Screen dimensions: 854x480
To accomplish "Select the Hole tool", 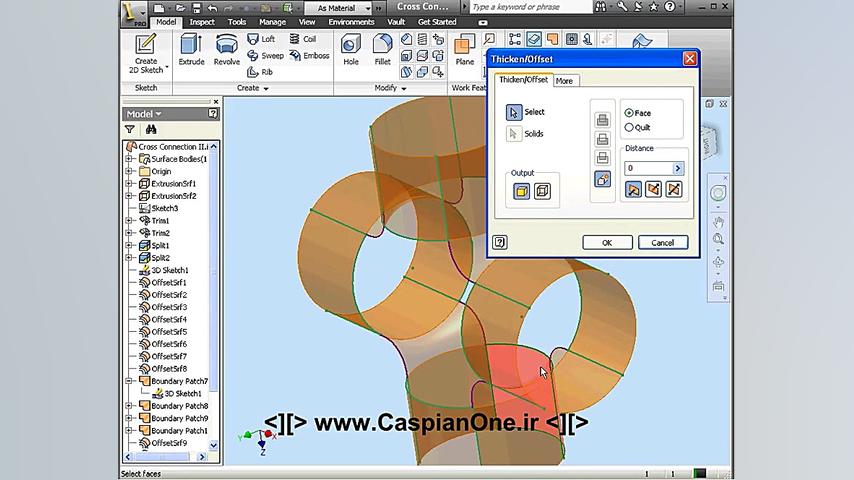I will coord(351,49).
